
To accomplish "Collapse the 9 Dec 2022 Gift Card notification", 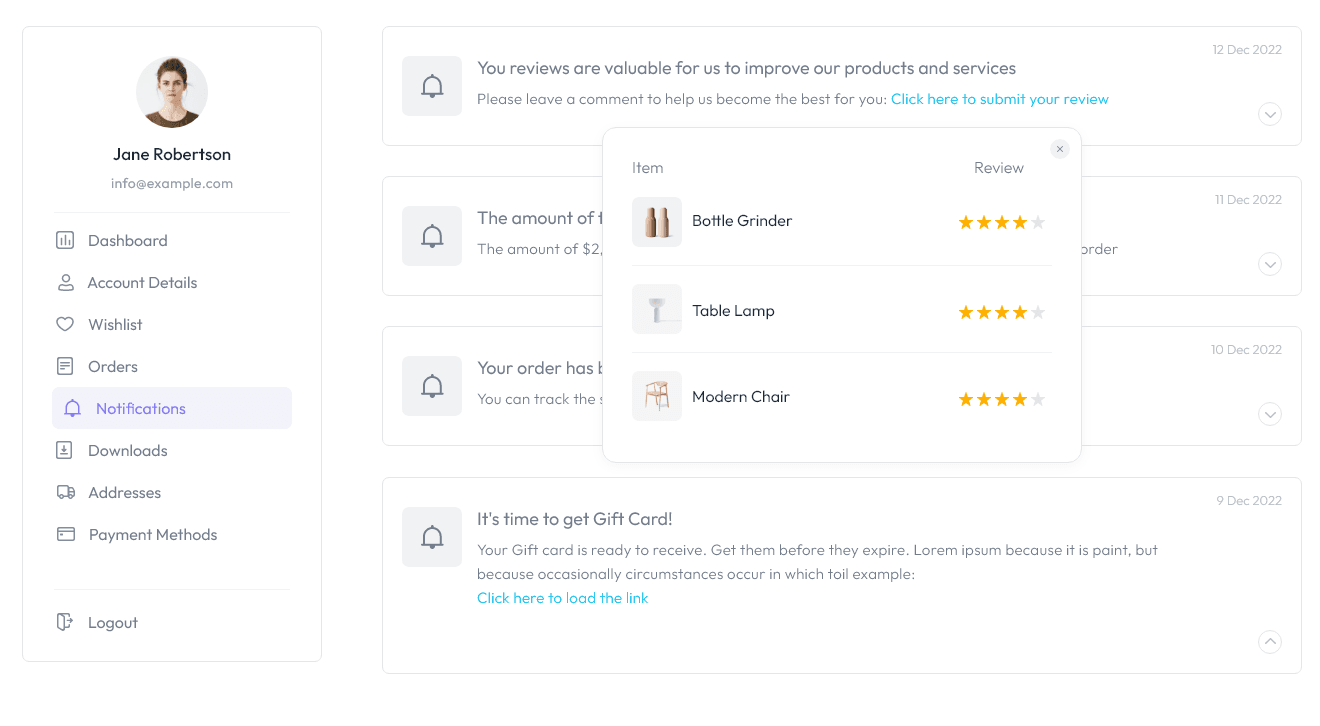I will click(1270, 641).
